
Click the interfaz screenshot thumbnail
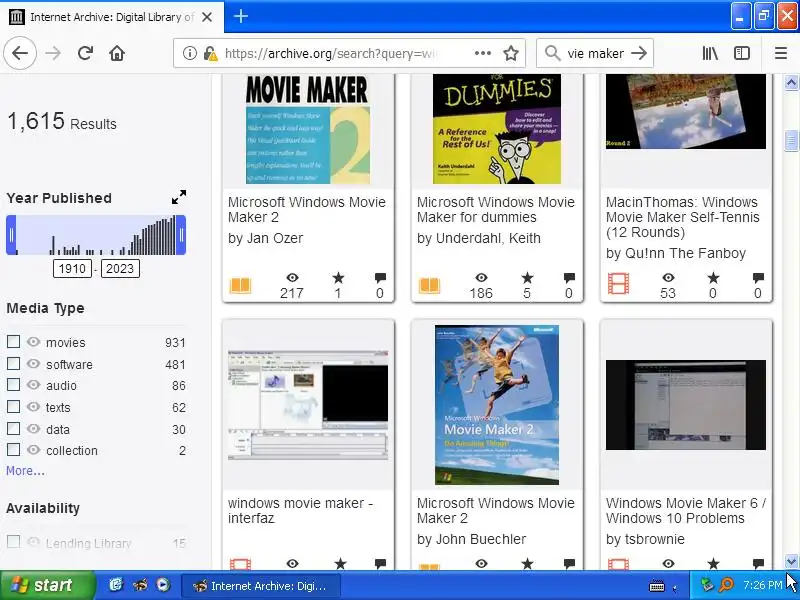tap(308, 405)
